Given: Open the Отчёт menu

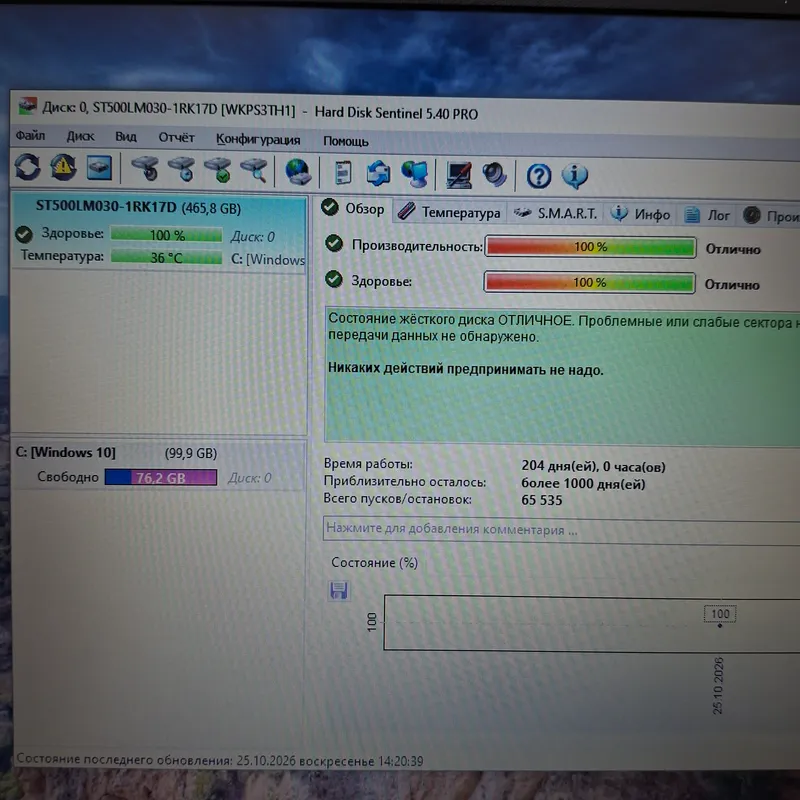Looking at the screenshot, I should (x=177, y=138).
